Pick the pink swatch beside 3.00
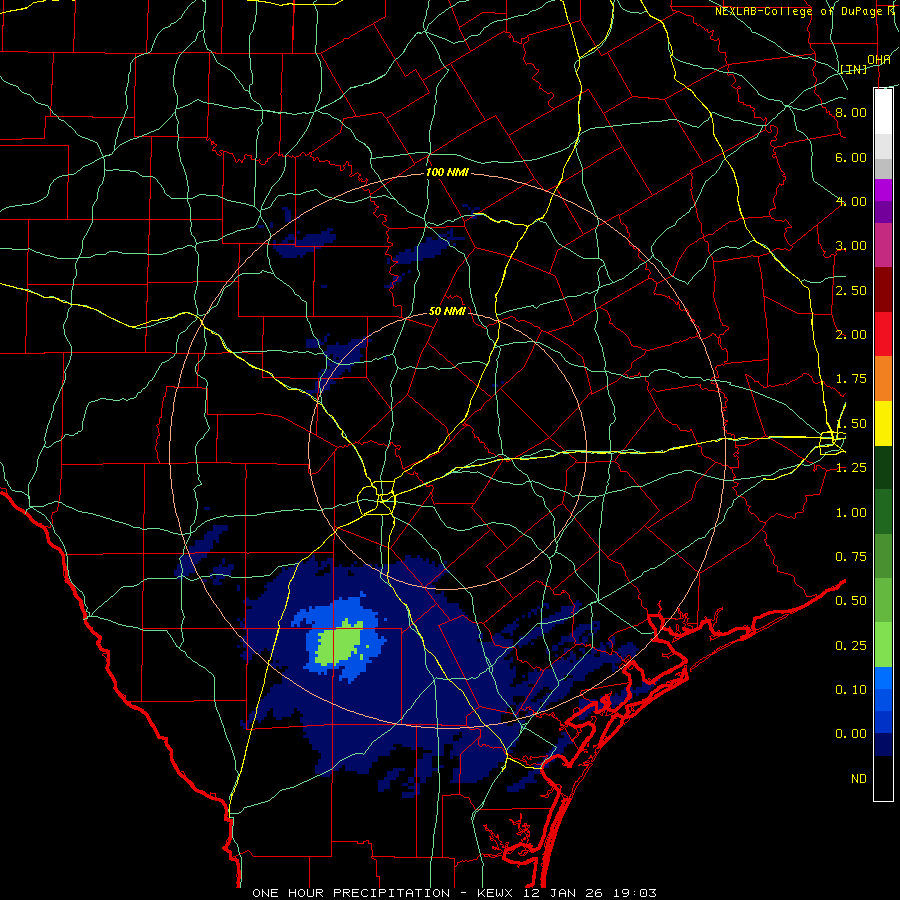The image size is (900, 900). (883, 246)
